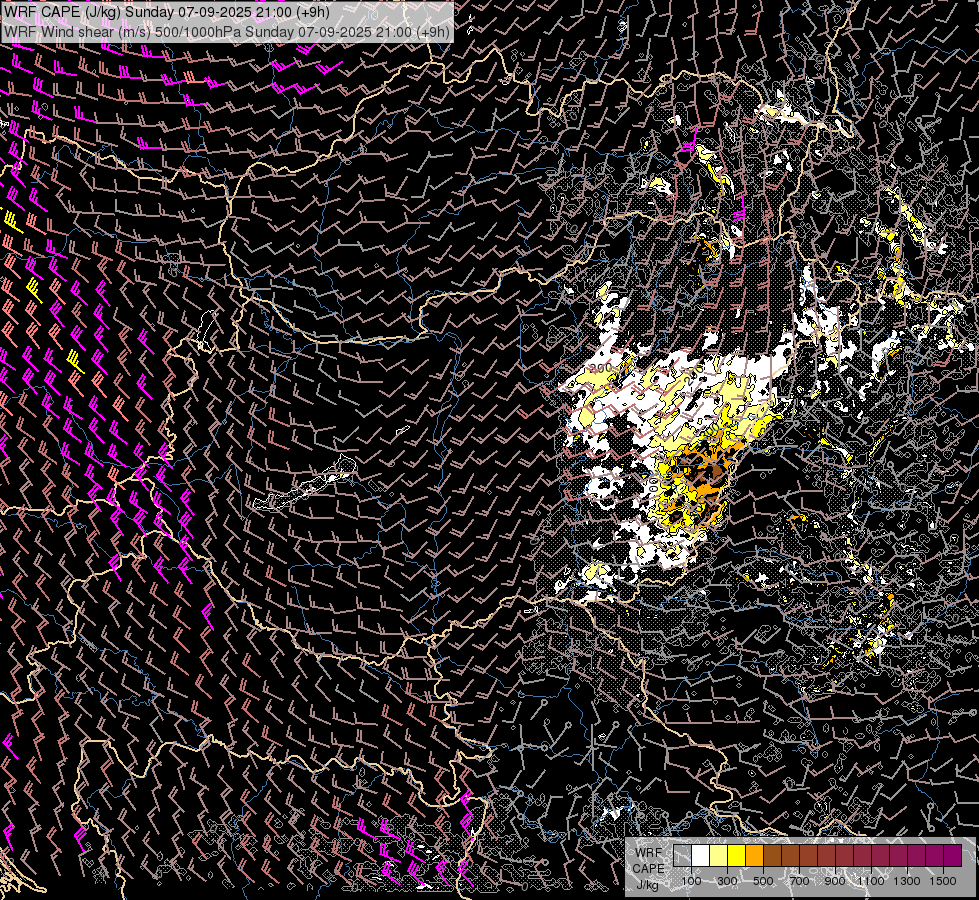Click the legend value 1300
This screenshot has height=900, width=979.
pos(907,881)
